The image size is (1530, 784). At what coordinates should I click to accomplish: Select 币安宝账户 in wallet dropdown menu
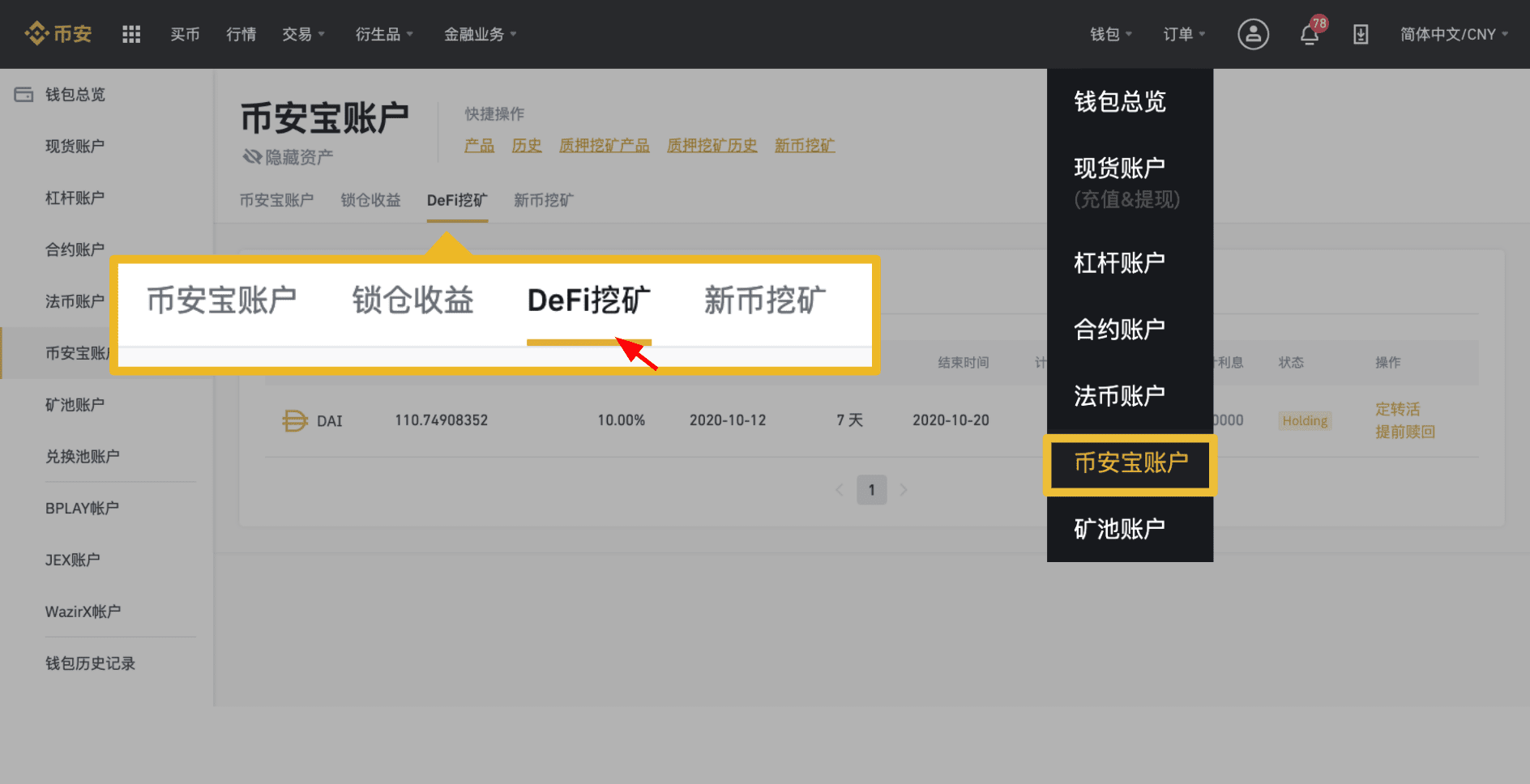(x=1130, y=462)
